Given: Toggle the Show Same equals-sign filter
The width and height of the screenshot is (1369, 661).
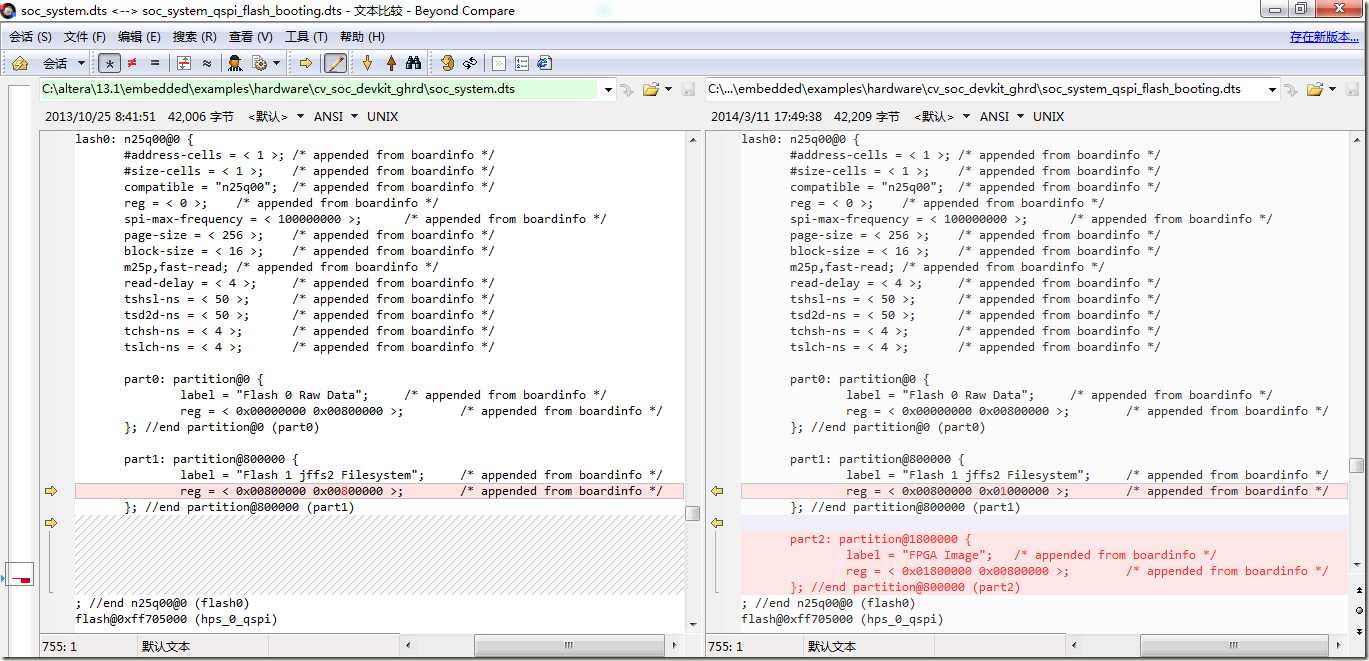Looking at the screenshot, I should click(x=154, y=63).
